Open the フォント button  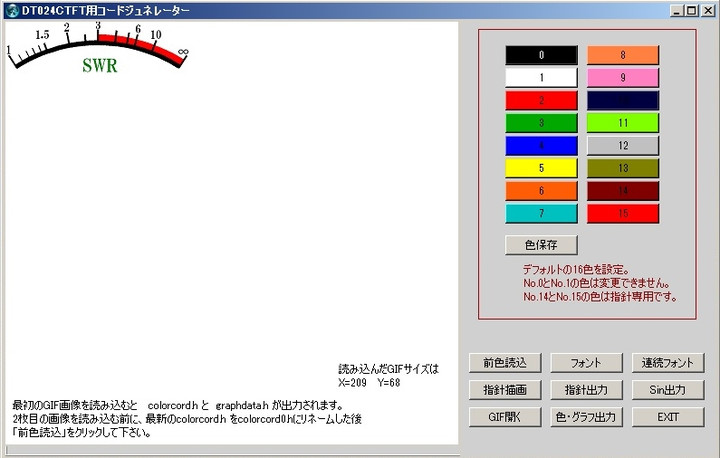(586, 363)
